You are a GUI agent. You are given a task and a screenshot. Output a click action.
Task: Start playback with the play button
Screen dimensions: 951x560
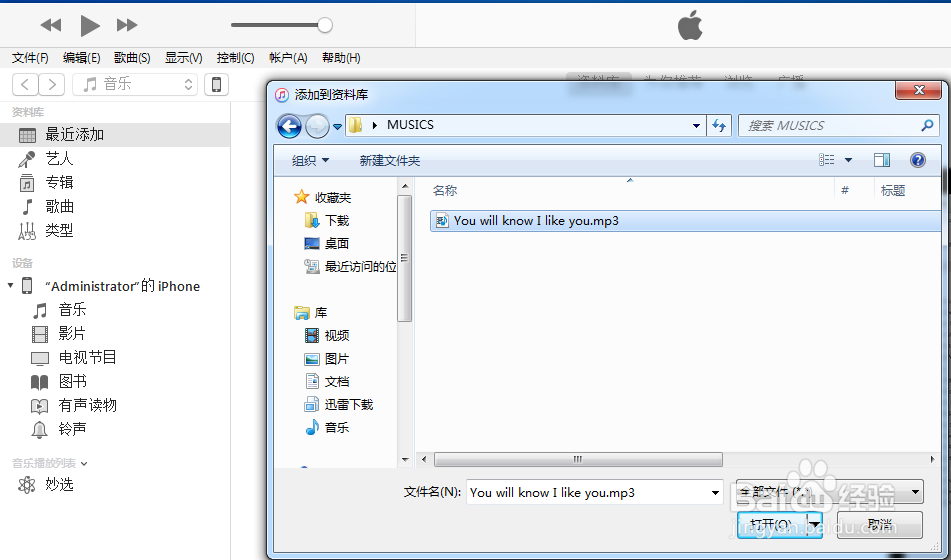pyautogui.click(x=90, y=25)
